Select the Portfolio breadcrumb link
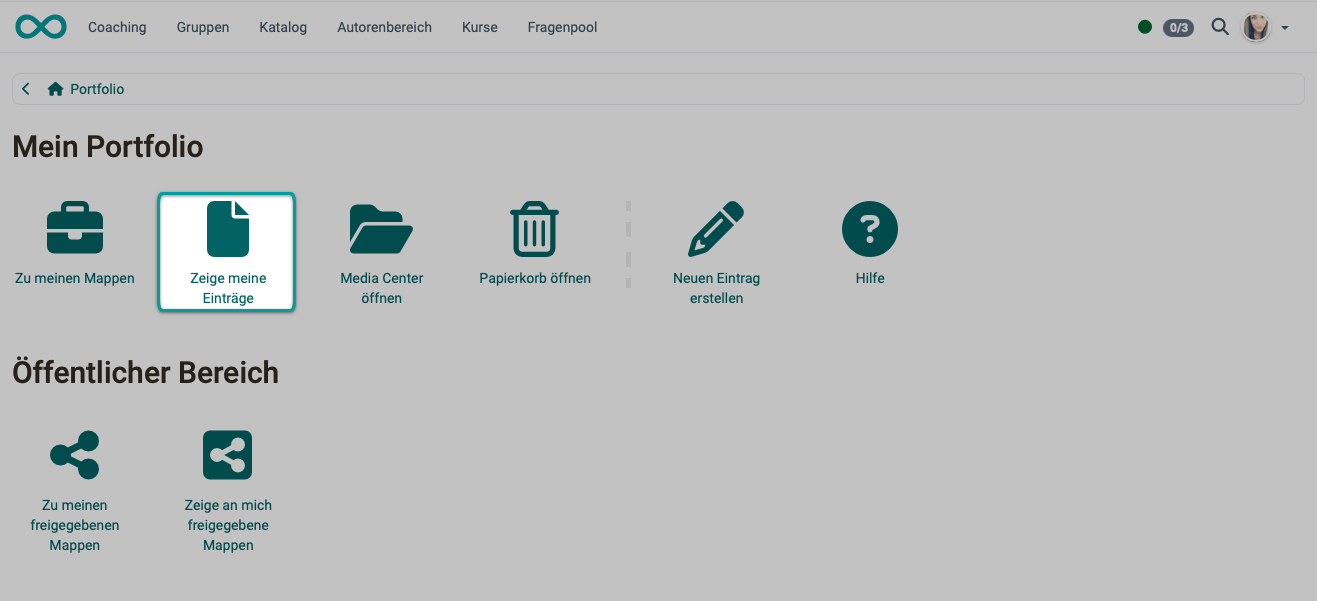The width and height of the screenshot is (1317, 601). [97, 89]
